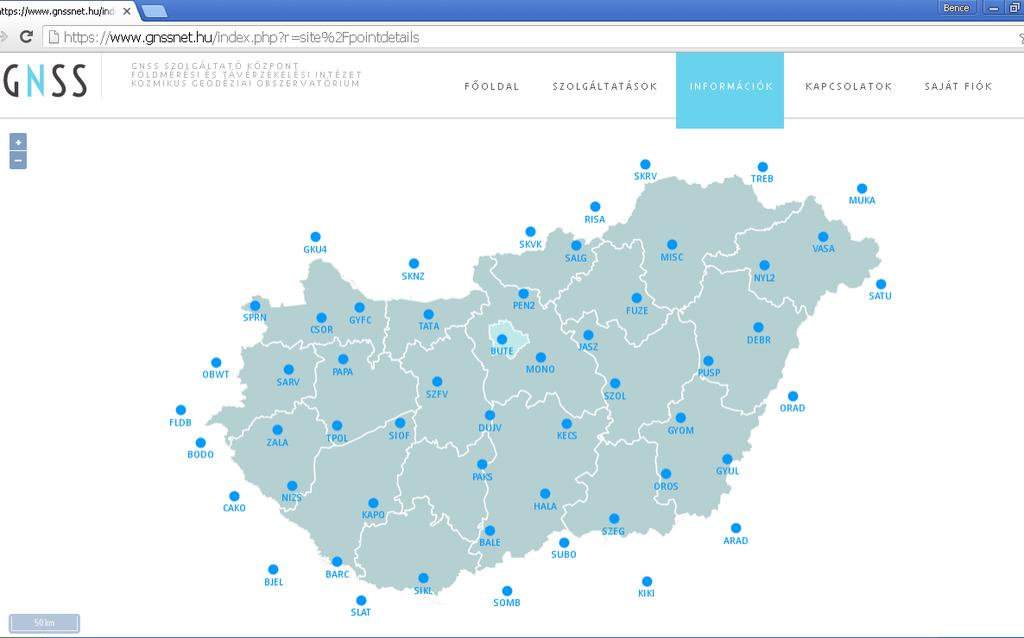Open the SAJÁT FIÓK menu item
The width and height of the screenshot is (1024, 638).
pos(958,86)
